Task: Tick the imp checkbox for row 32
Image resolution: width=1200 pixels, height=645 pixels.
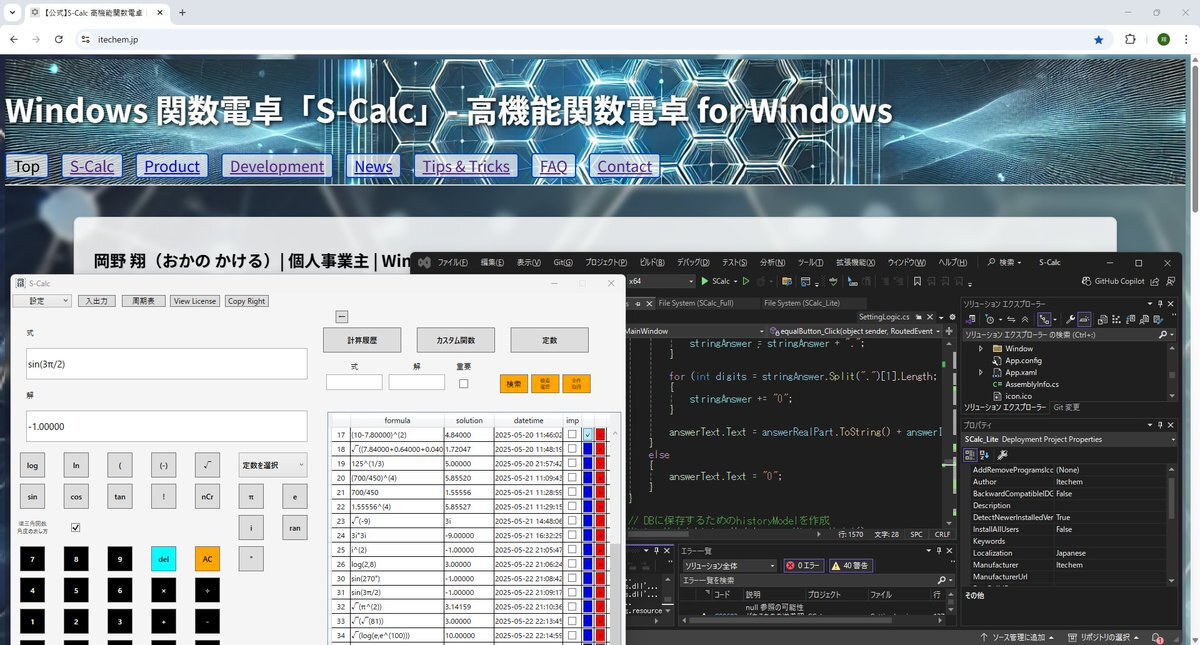Action: 572,606
